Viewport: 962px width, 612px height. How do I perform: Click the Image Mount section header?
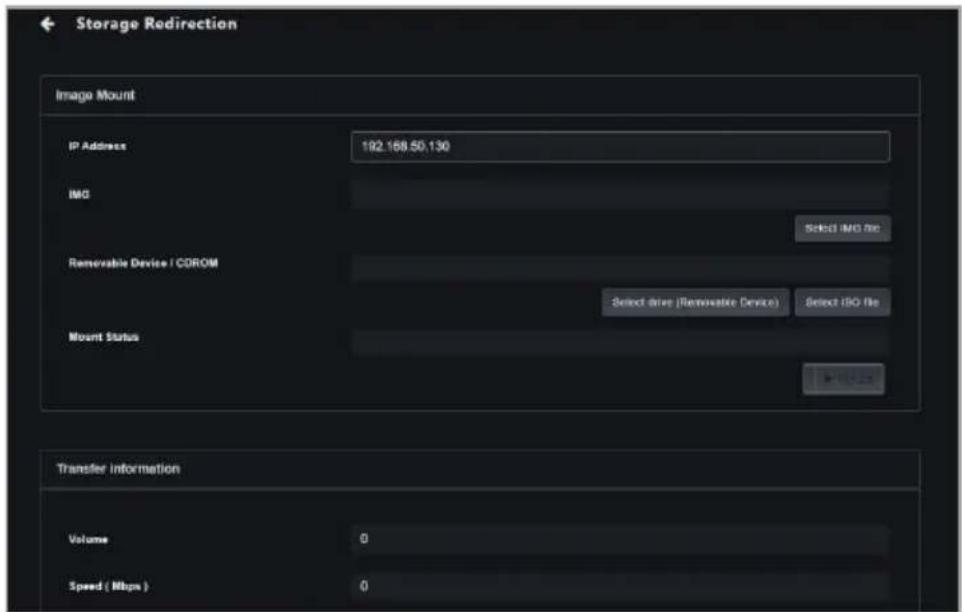[95, 96]
